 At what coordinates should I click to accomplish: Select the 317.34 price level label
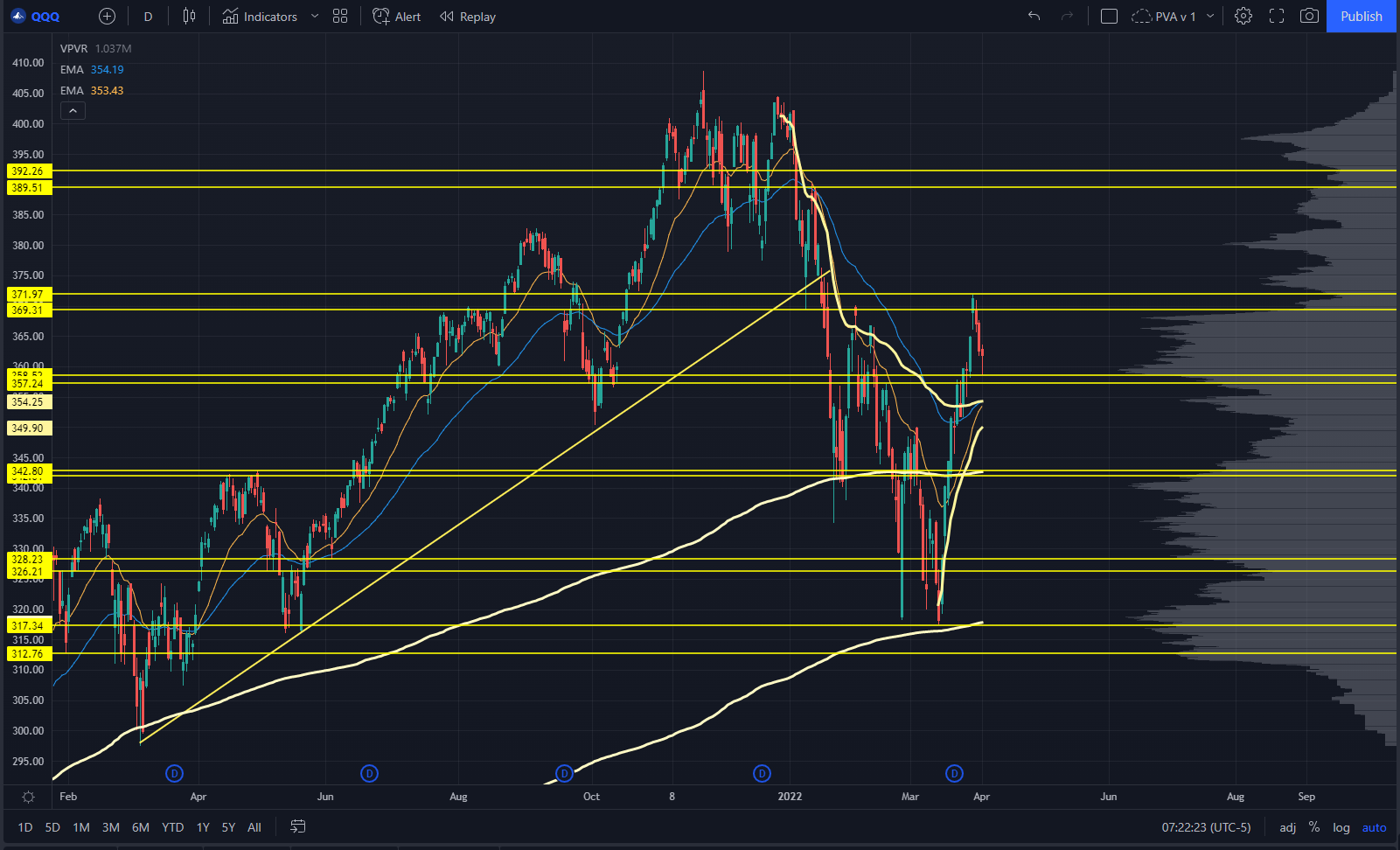[29, 626]
